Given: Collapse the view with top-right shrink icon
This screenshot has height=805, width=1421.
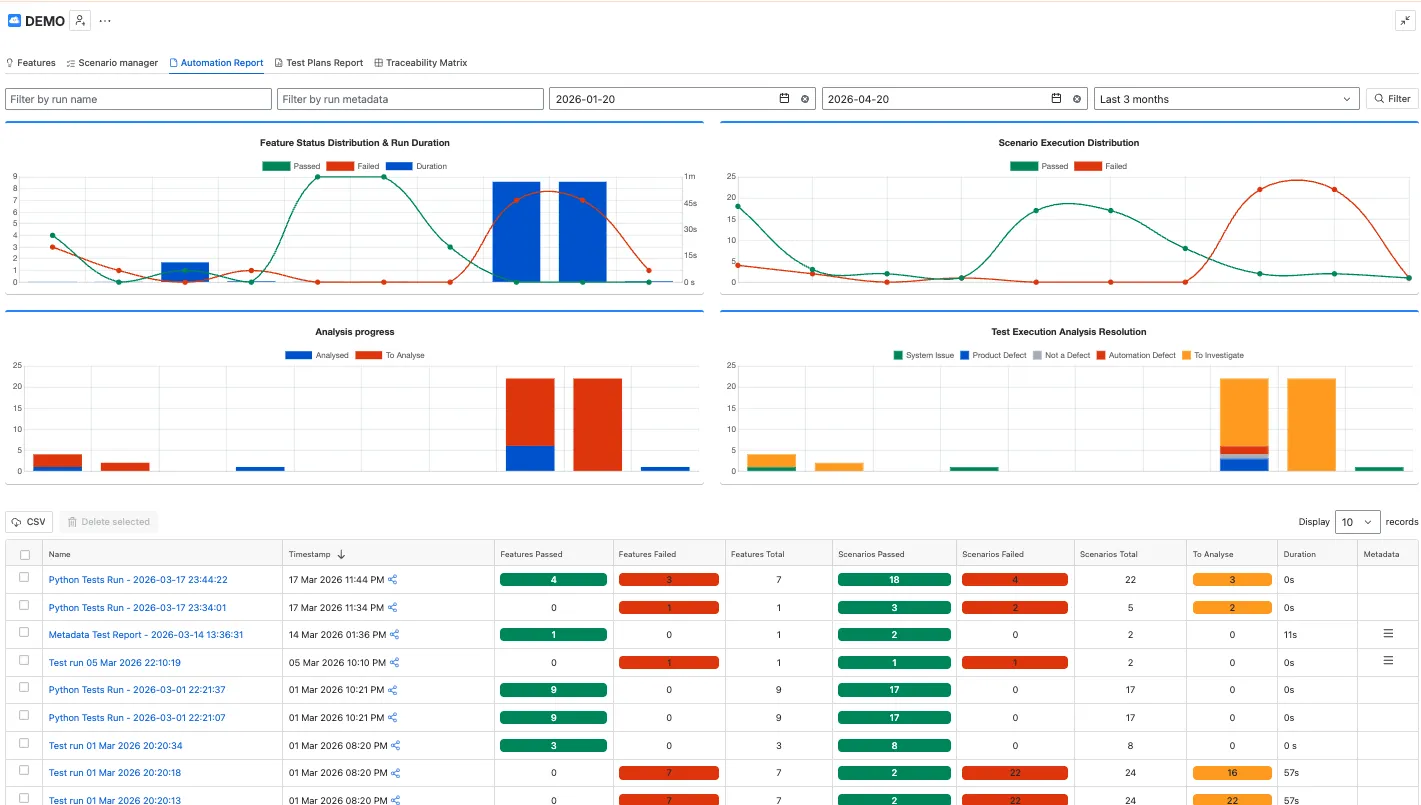Looking at the screenshot, I should 1405,21.
